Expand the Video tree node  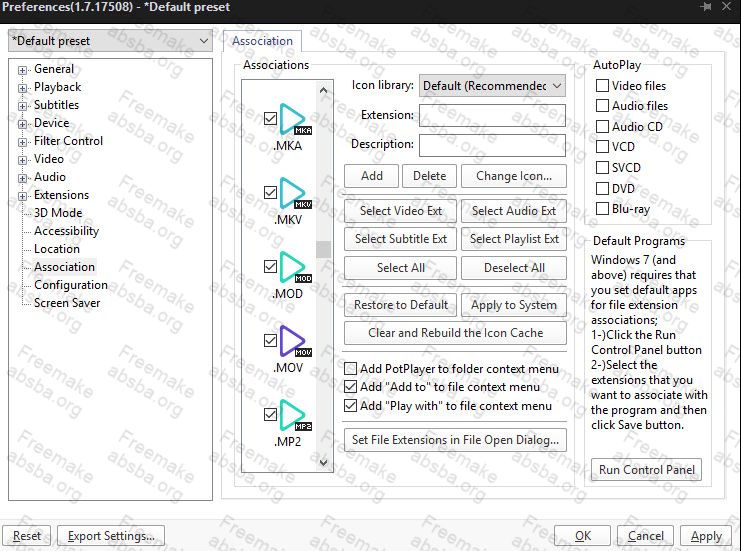click(x=22, y=160)
